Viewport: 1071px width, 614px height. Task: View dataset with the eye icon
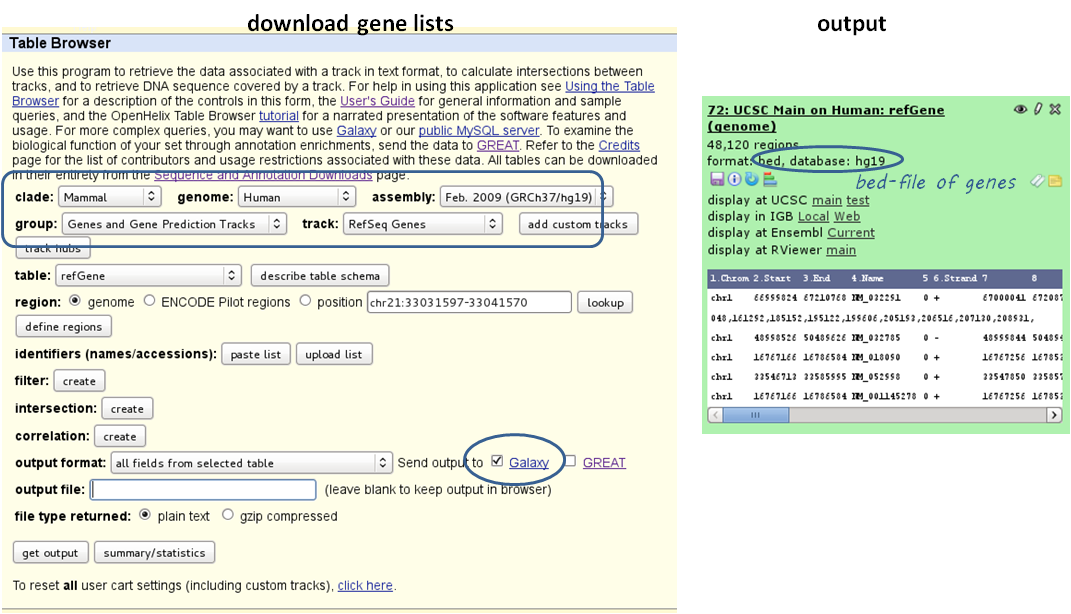click(1020, 109)
